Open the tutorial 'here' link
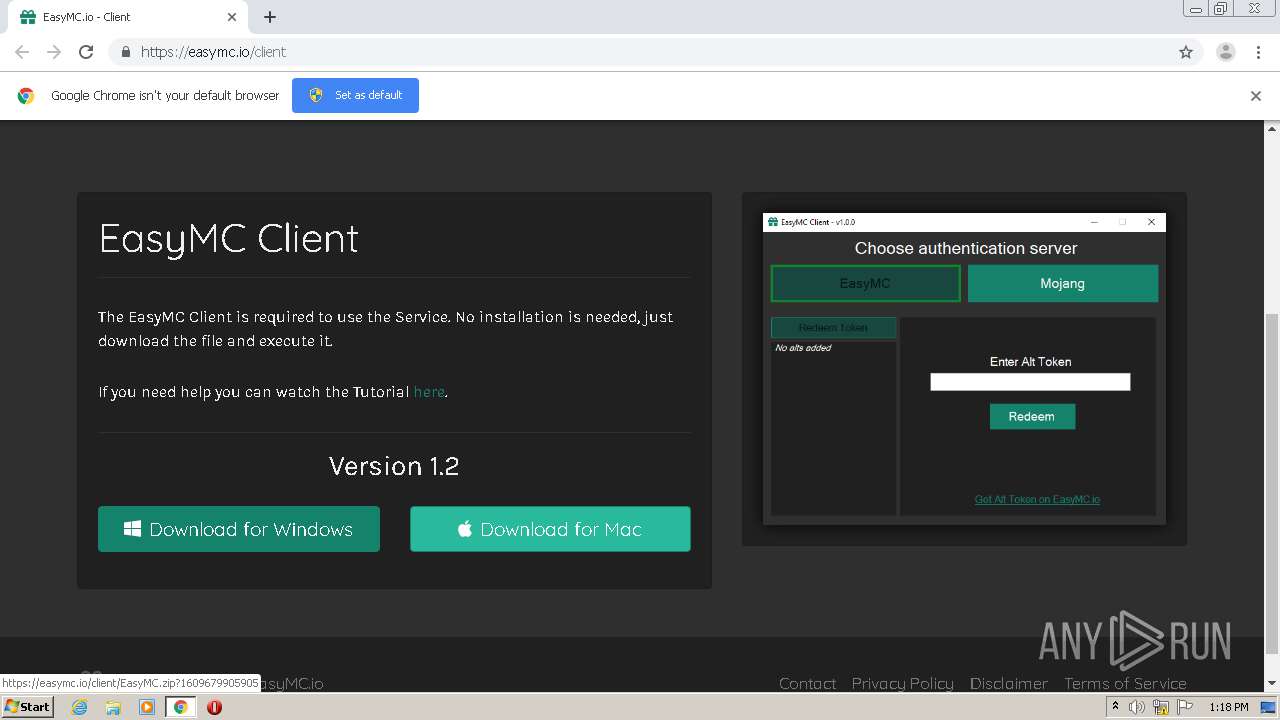The image size is (1280, 720). click(429, 392)
